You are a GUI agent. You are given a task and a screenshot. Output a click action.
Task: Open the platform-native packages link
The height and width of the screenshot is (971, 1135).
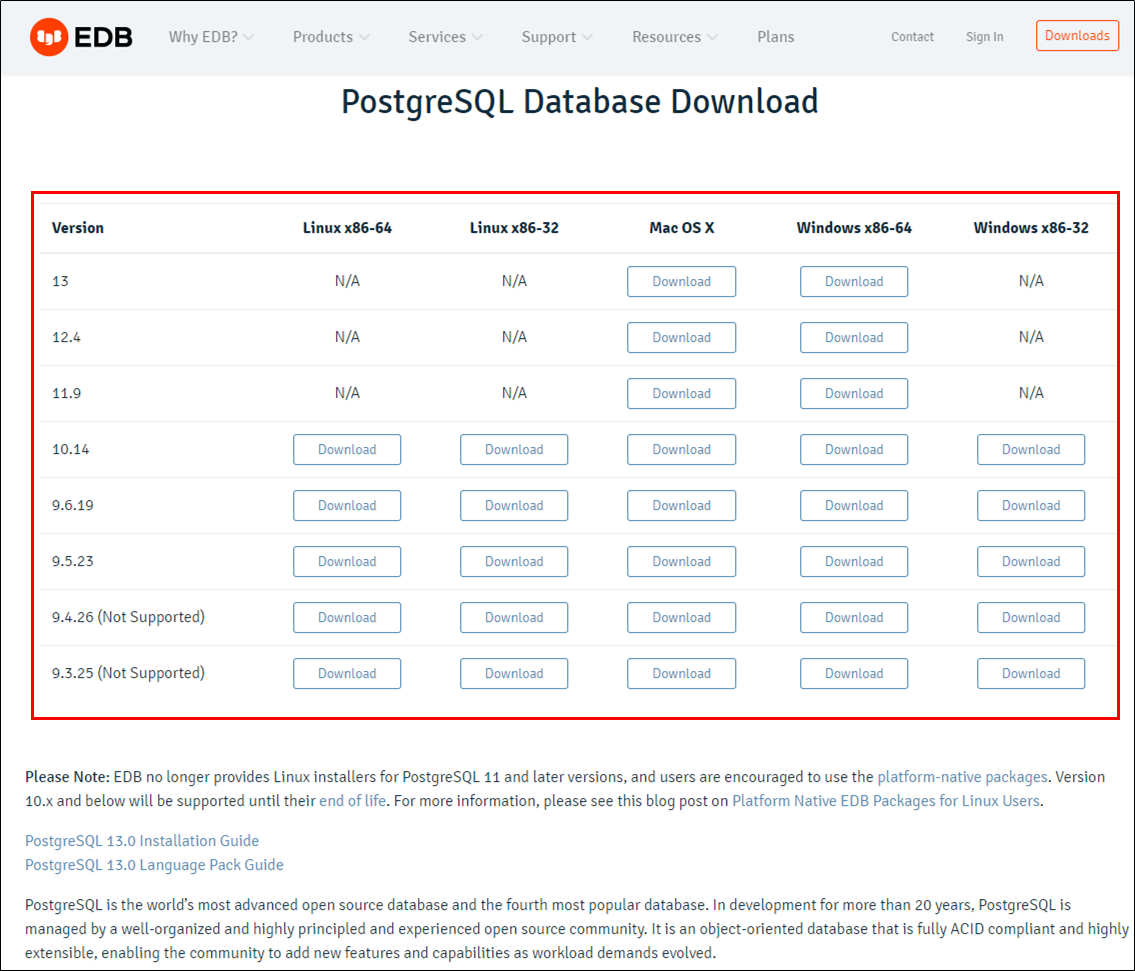click(962, 777)
